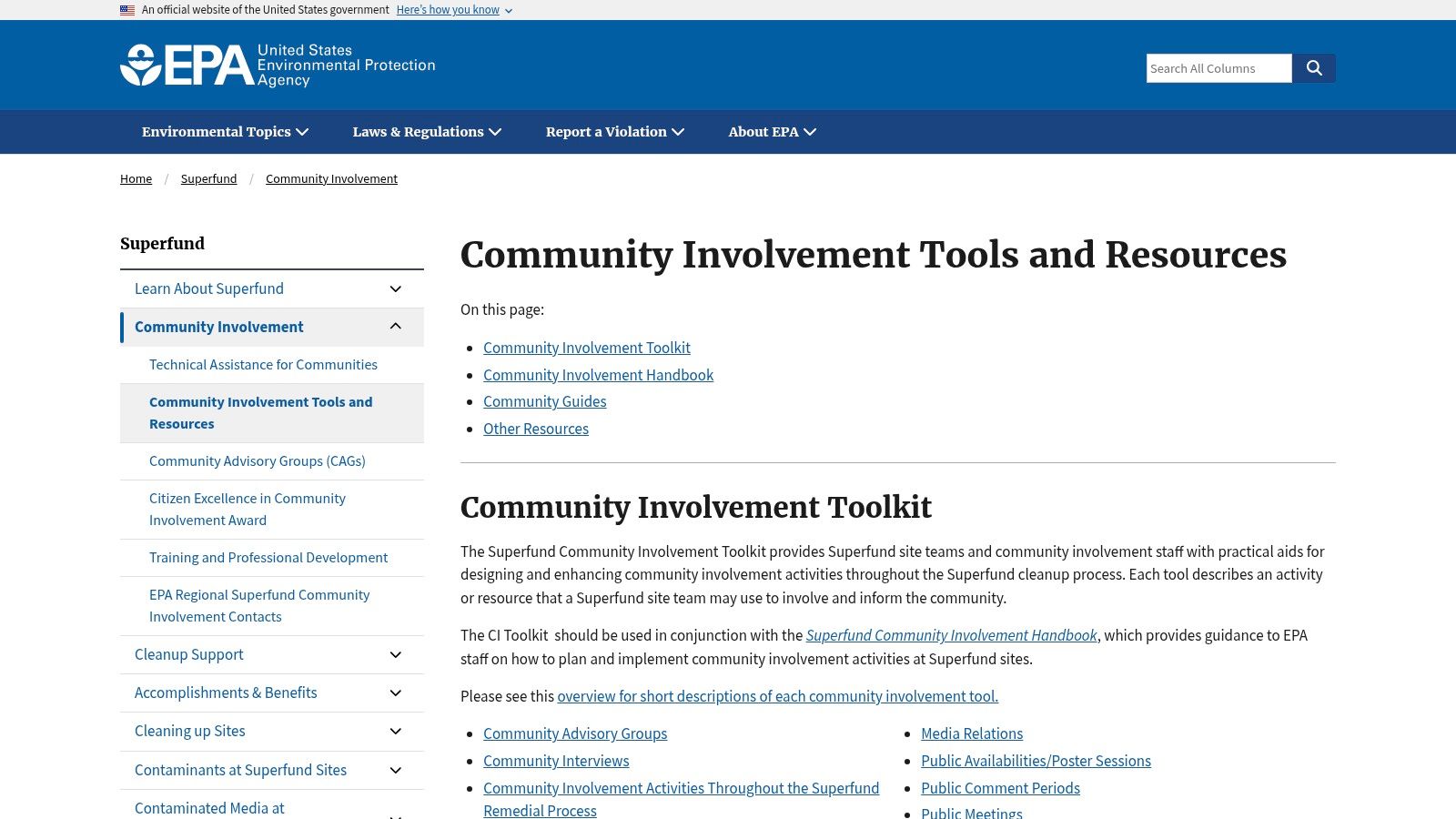Open overview of community involvement tool descriptions

(778, 696)
